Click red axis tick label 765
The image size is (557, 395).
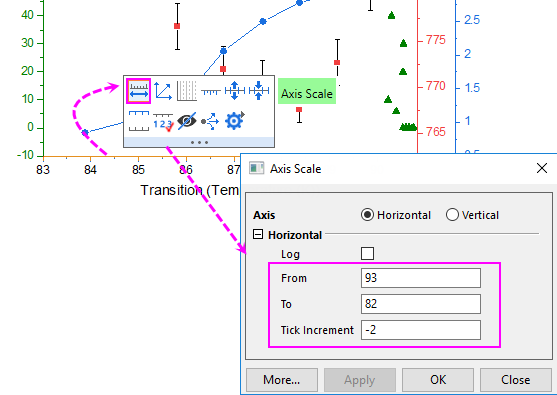tap(436, 132)
